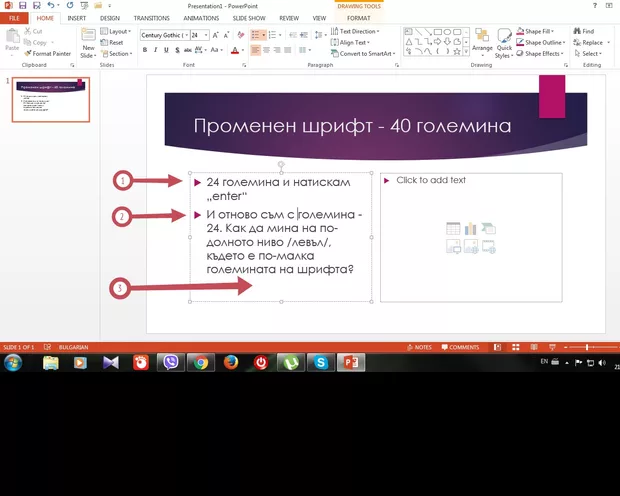Click Format Painter brush
Viewport: 620px width, 496px height.
click(47, 53)
